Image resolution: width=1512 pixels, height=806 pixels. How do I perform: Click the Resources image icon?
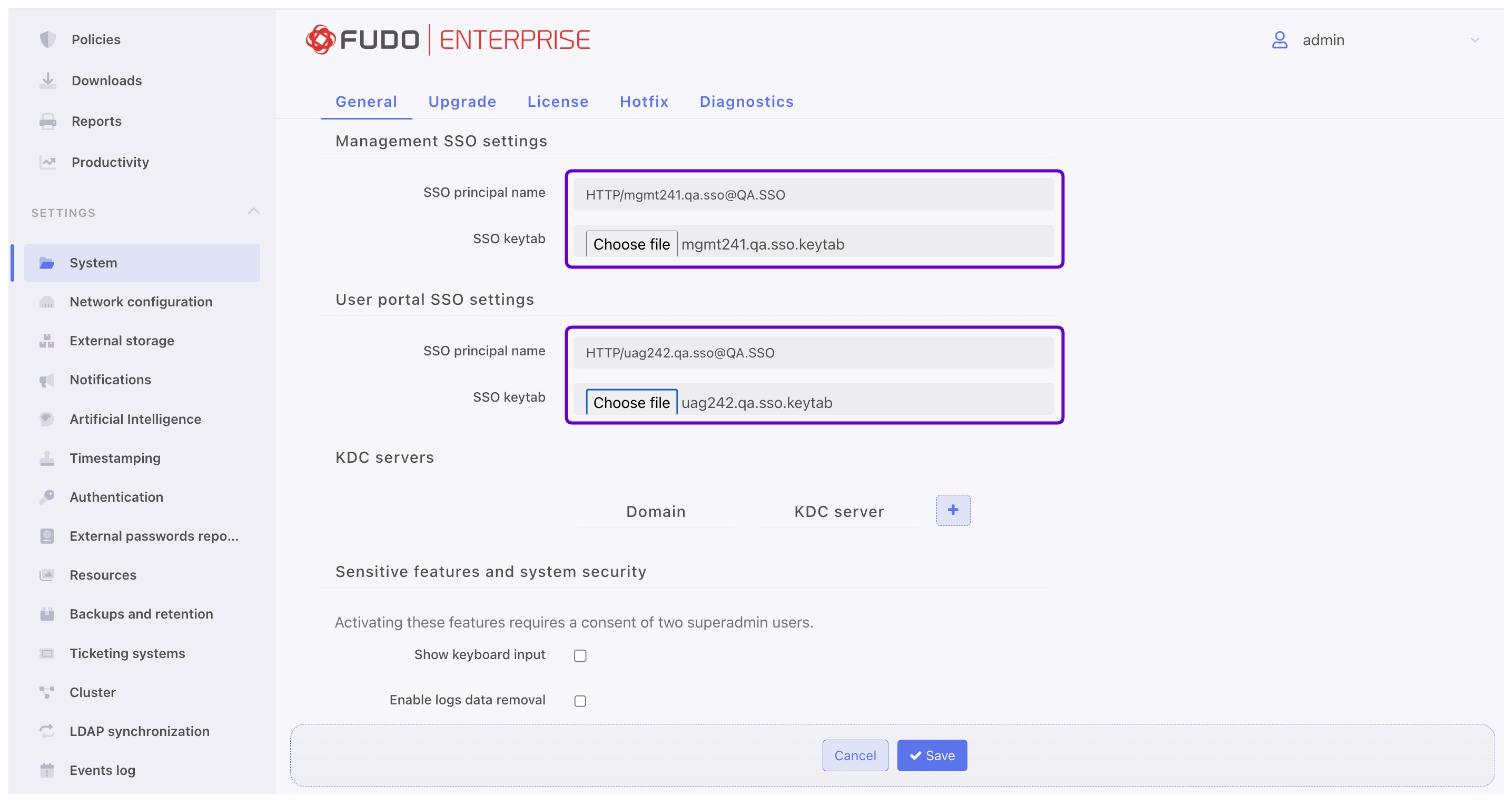[x=47, y=575]
